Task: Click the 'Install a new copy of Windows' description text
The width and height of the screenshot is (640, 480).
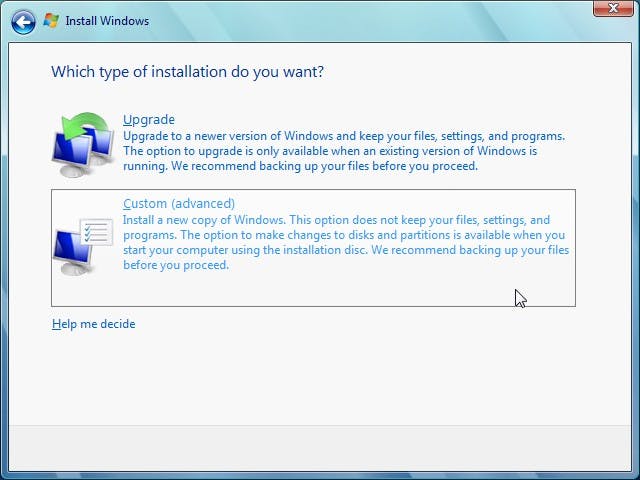Action: [346, 242]
